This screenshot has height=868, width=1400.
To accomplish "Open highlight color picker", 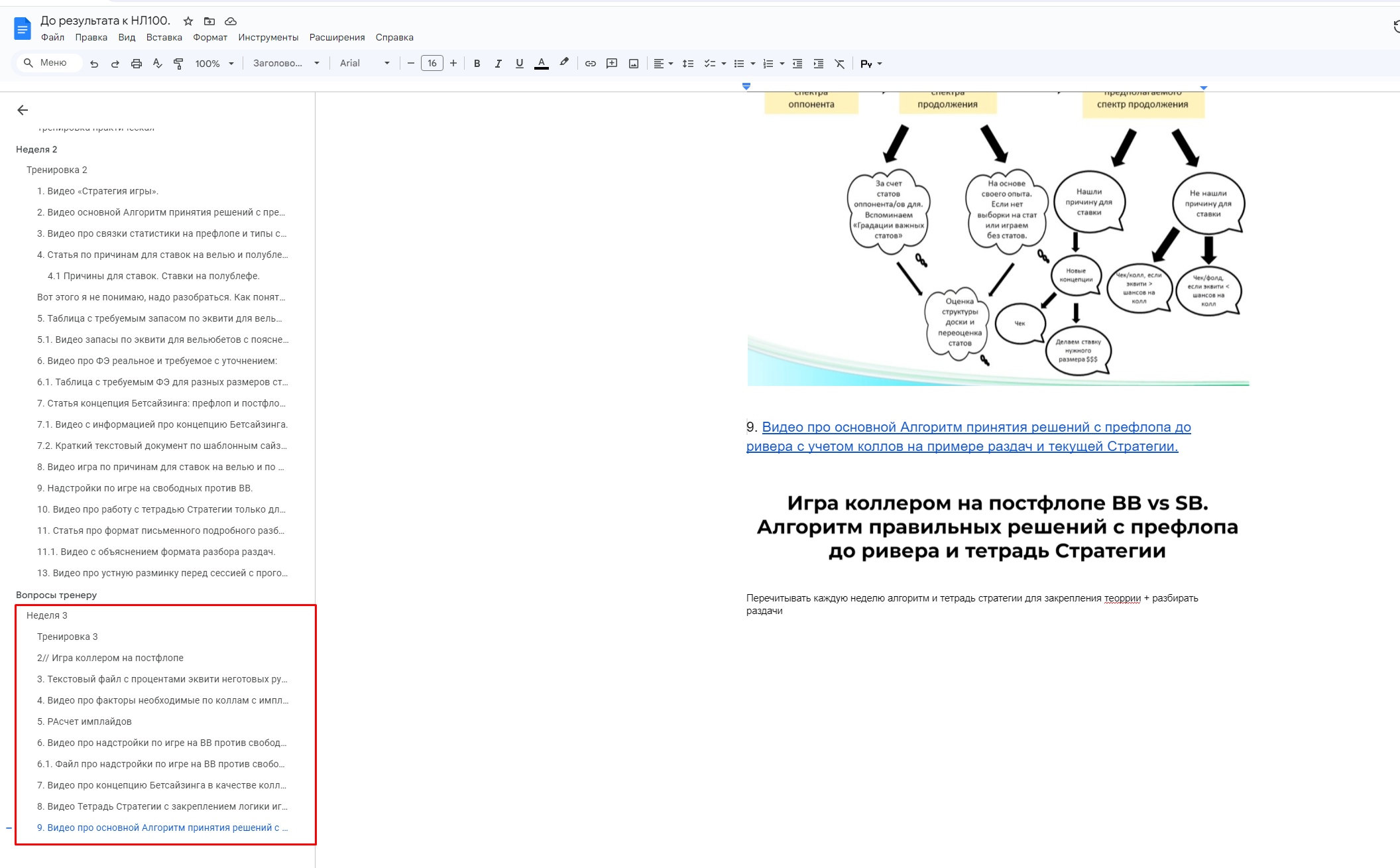I will pos(564,63).
